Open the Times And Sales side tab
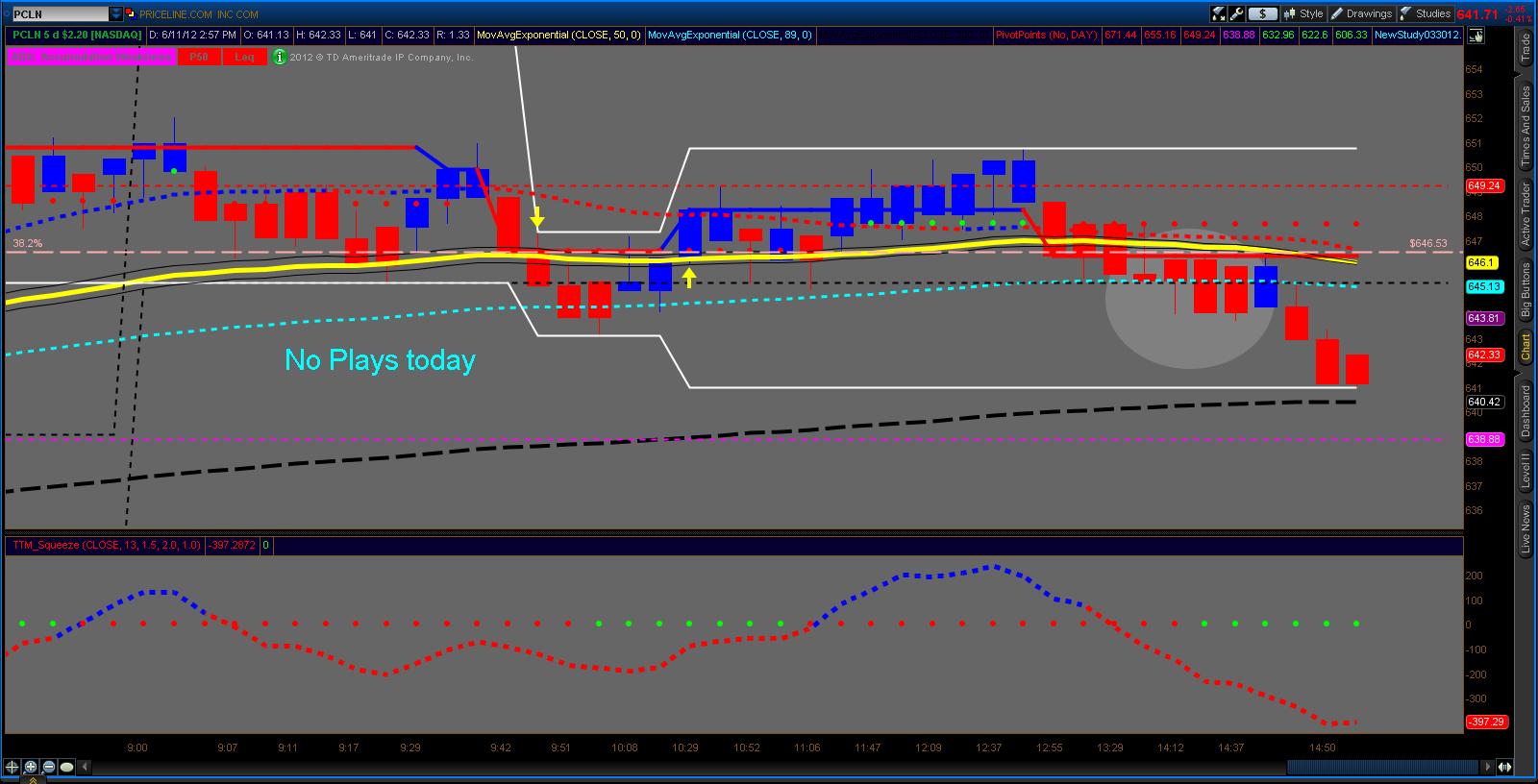This screenshot has height=784, width=1538. [x=1526, y=127]
